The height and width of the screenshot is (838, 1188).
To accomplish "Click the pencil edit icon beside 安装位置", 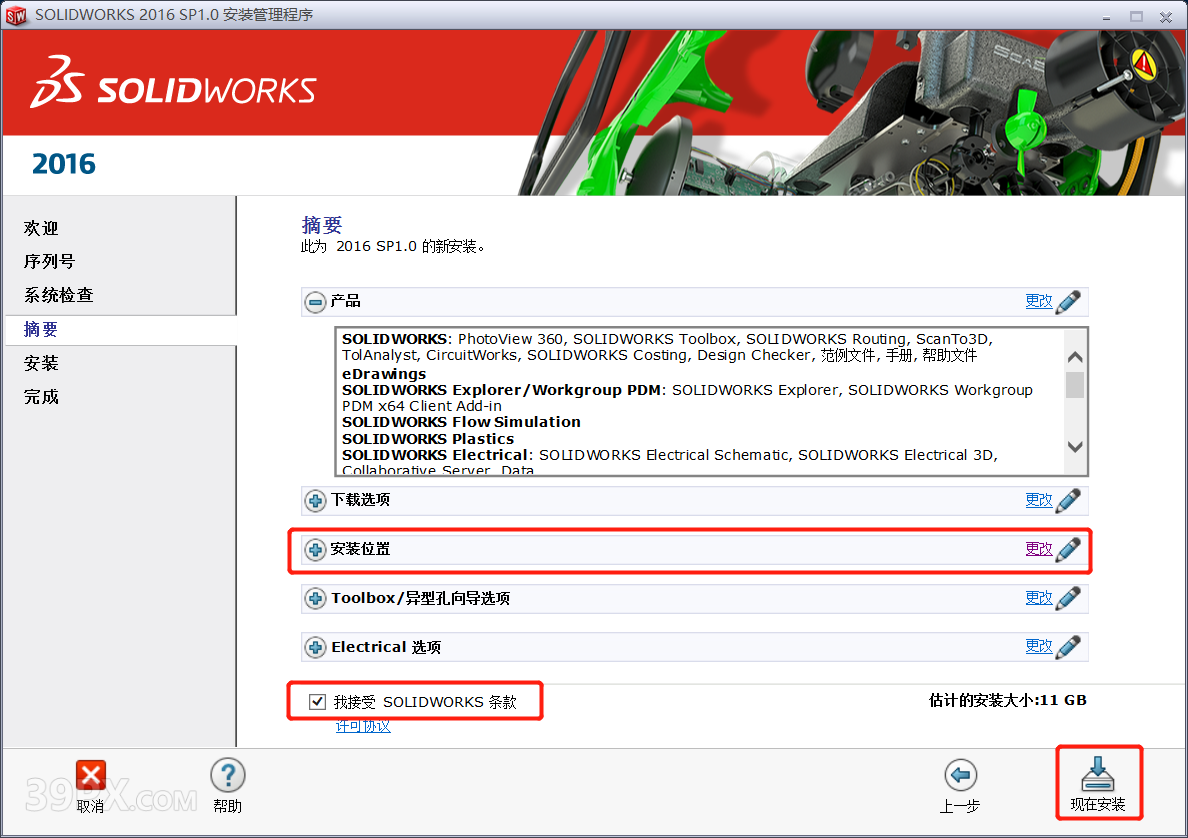I will (x=1069, y=548).
